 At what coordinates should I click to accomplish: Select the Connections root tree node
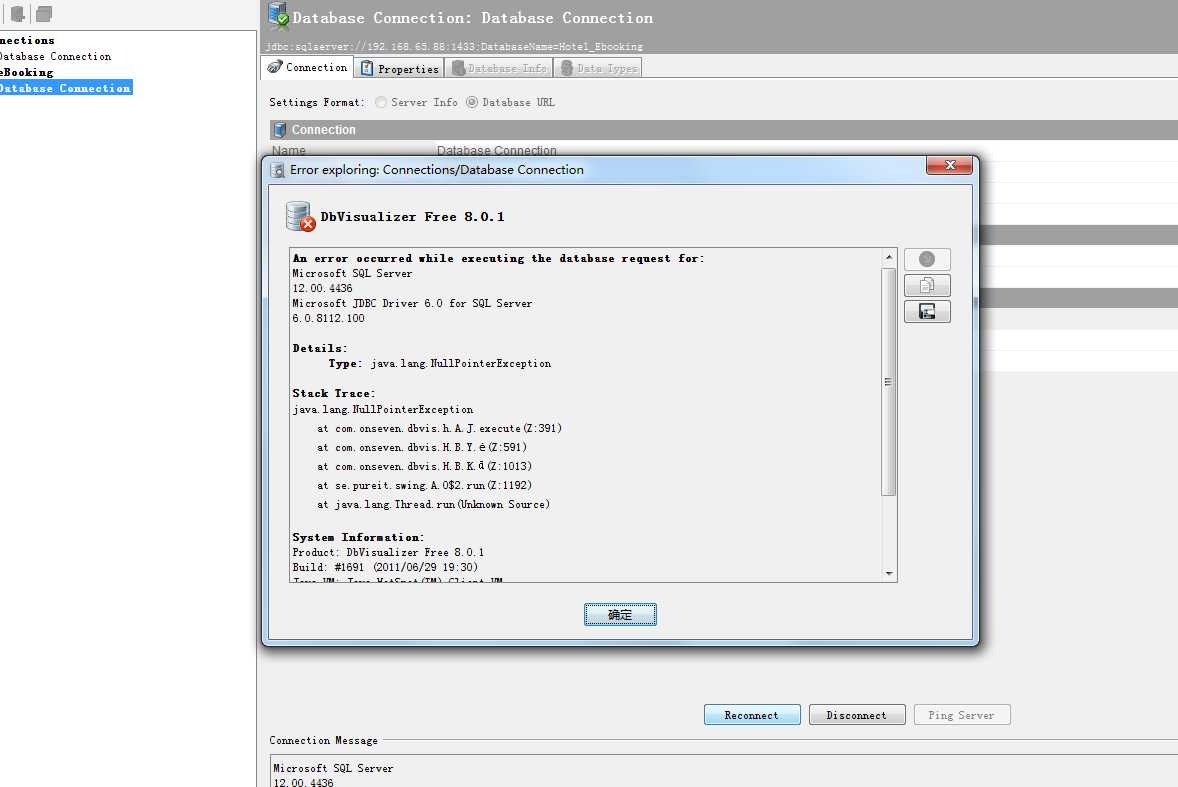(27, 41)
